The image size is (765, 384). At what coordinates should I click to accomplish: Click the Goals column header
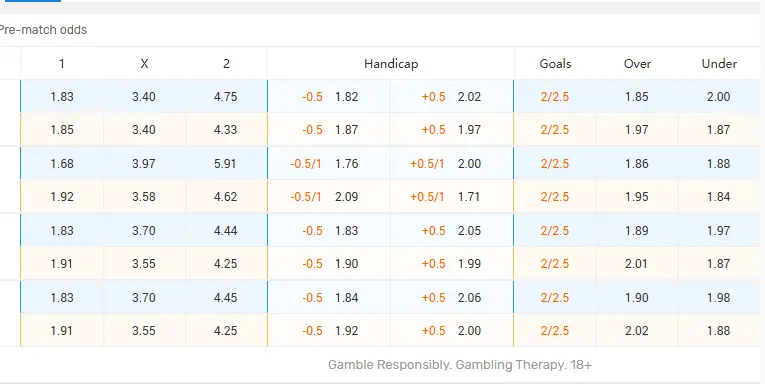[555, 64]
